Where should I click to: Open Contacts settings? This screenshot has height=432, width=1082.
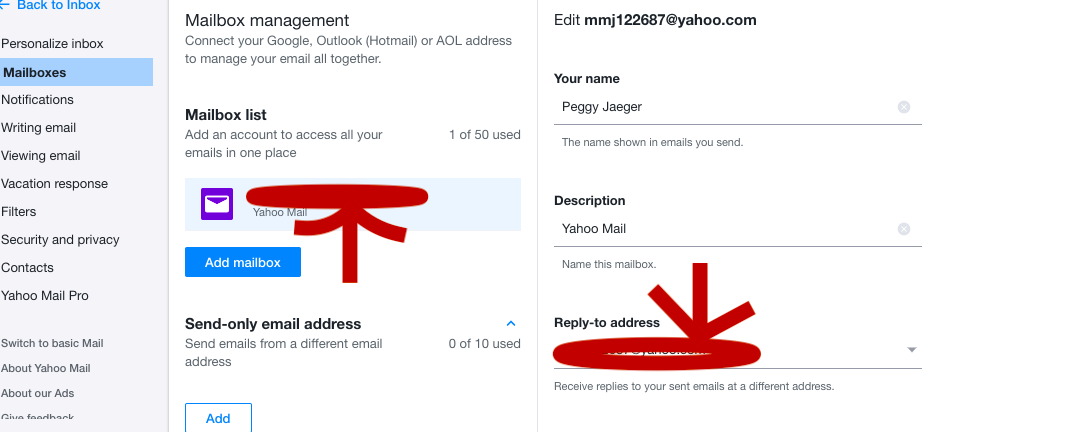pyautogui.click(x=28, y=268)
